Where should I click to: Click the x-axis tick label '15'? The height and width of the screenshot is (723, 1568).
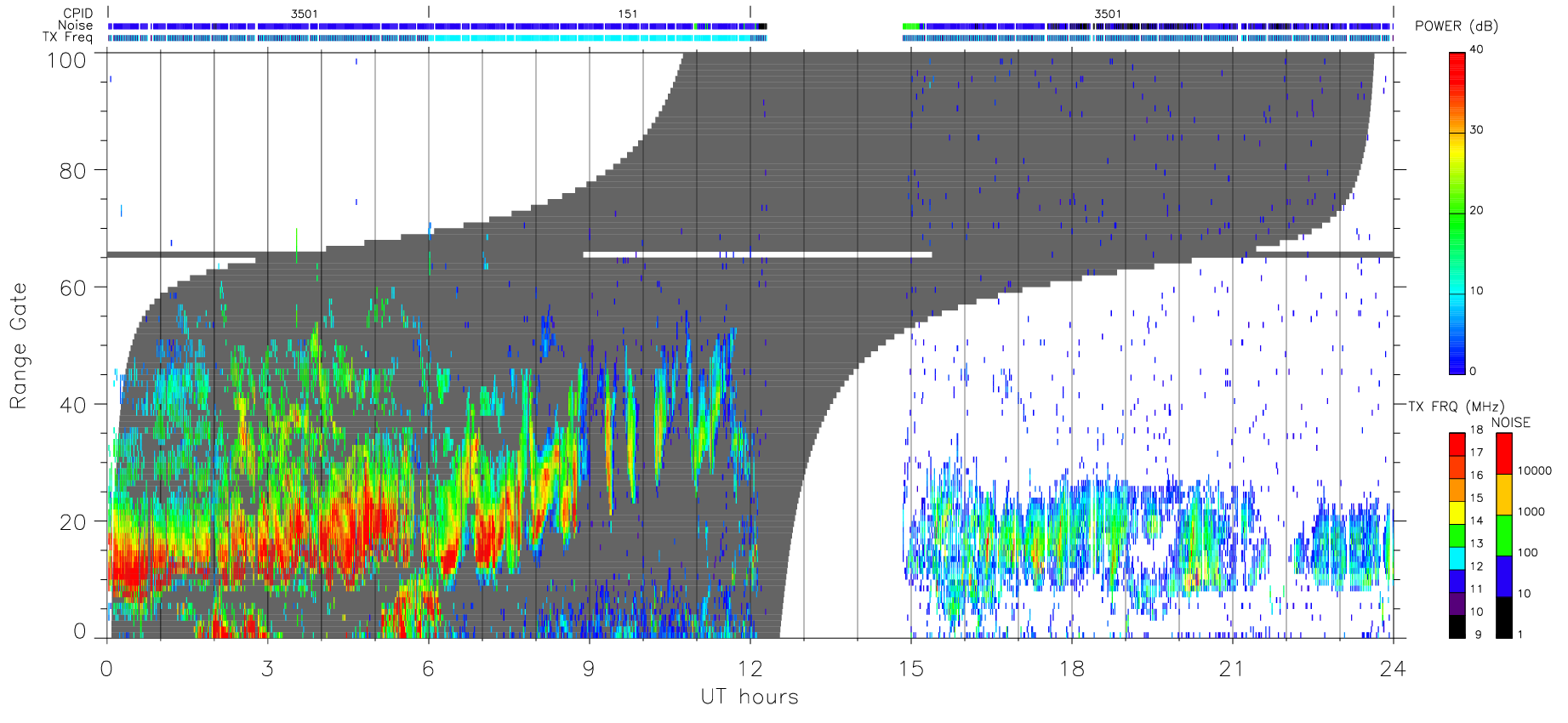pos(910,669)
